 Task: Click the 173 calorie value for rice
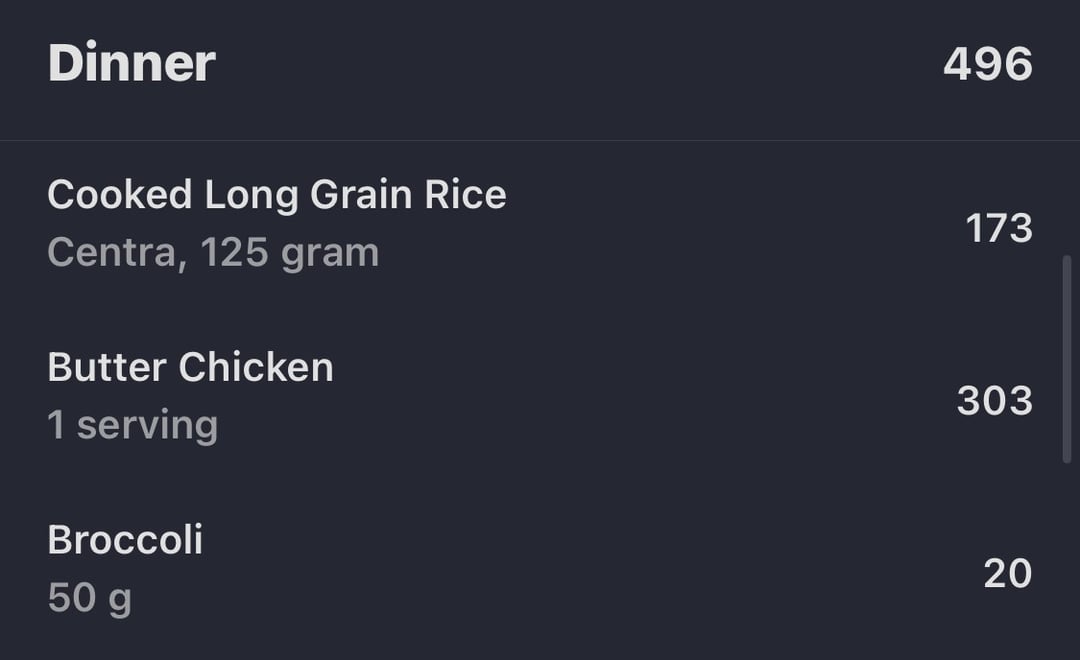coord(998,229)
